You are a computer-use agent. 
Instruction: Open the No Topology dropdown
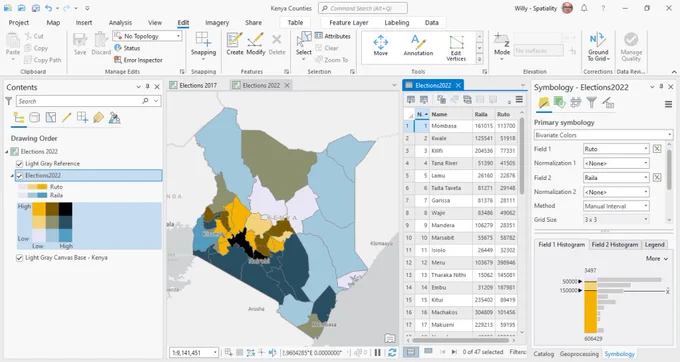pyautogui.click(x=147, y=36)
